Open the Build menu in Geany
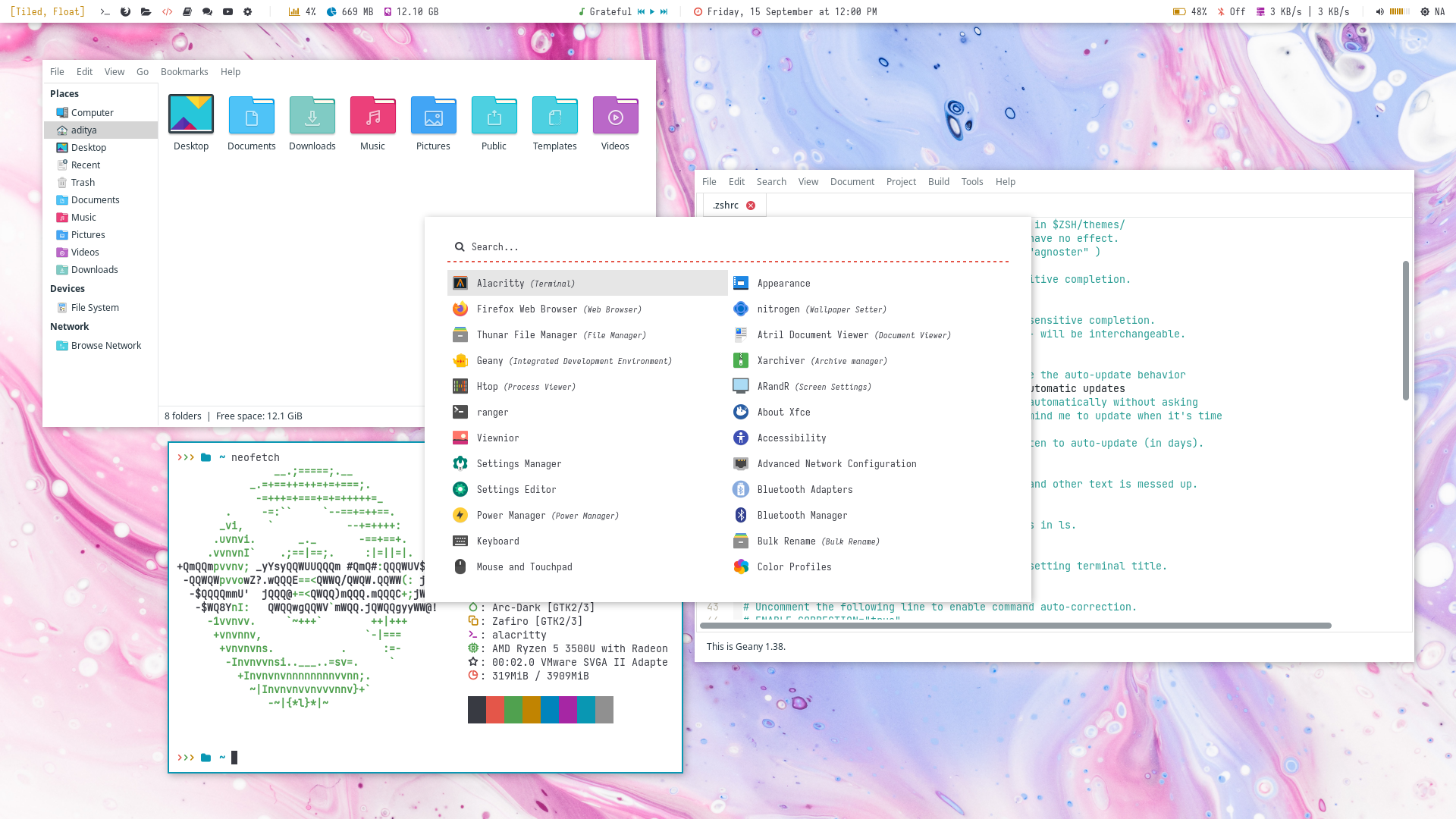Viewport: 1456px width, 819px height. [x=938, y=181]
